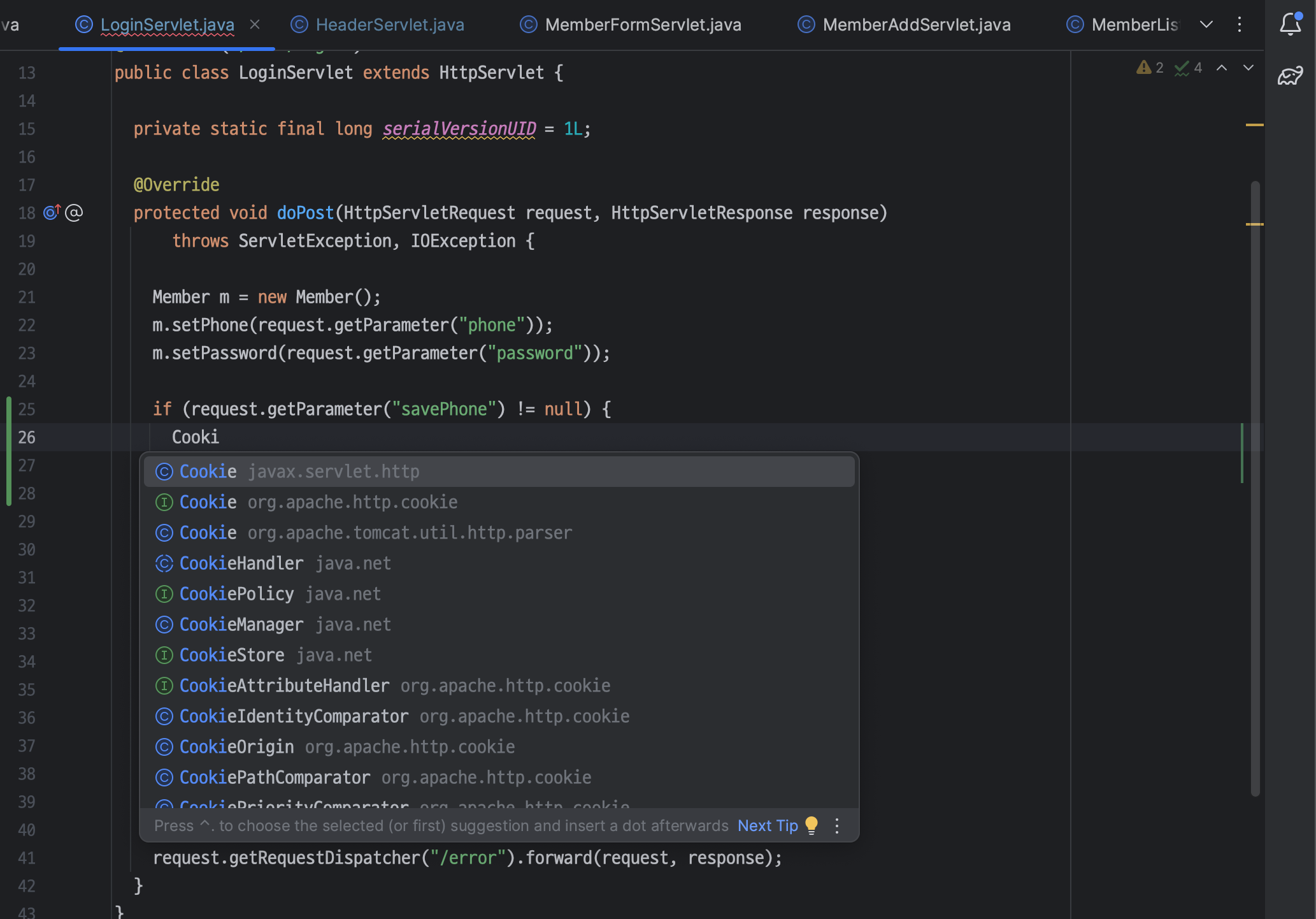Open the Gradle tool window icon

[x=1290, y=76]
